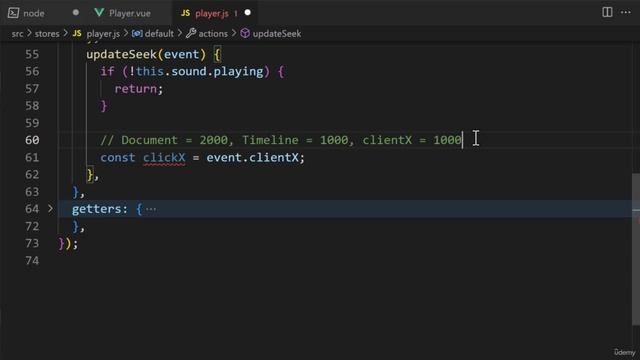Select stores in the breadcrumb
This screenshot has width=640, height=360.
point(47,33)
